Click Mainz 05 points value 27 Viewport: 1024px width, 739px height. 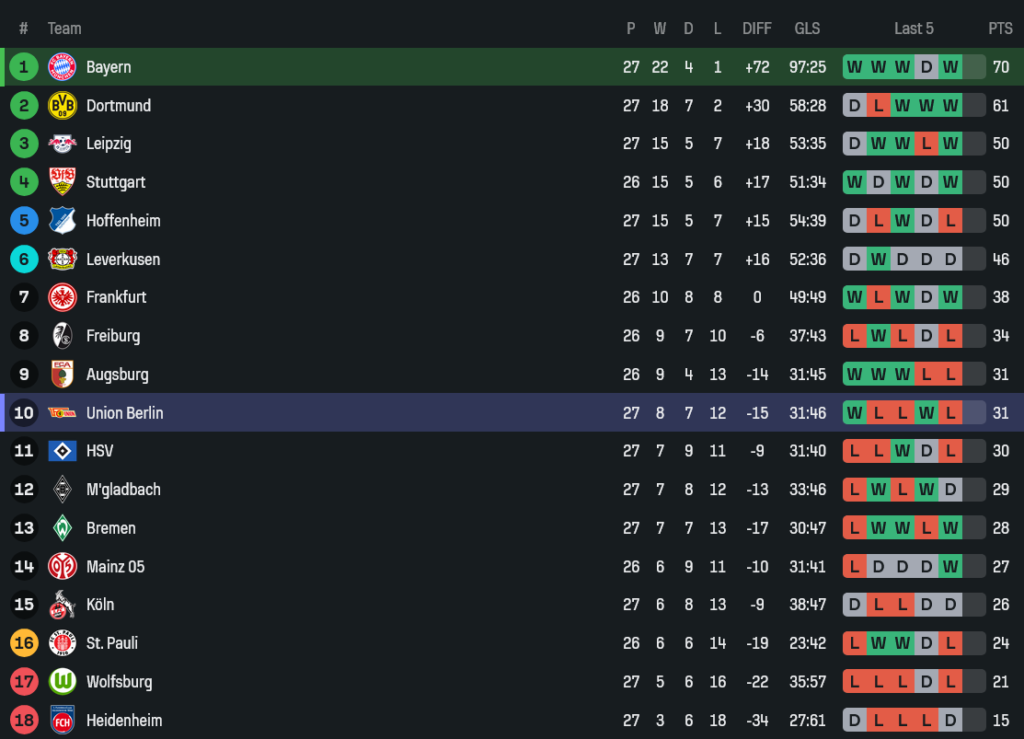pyautogui.click(x=1000, y=567)
